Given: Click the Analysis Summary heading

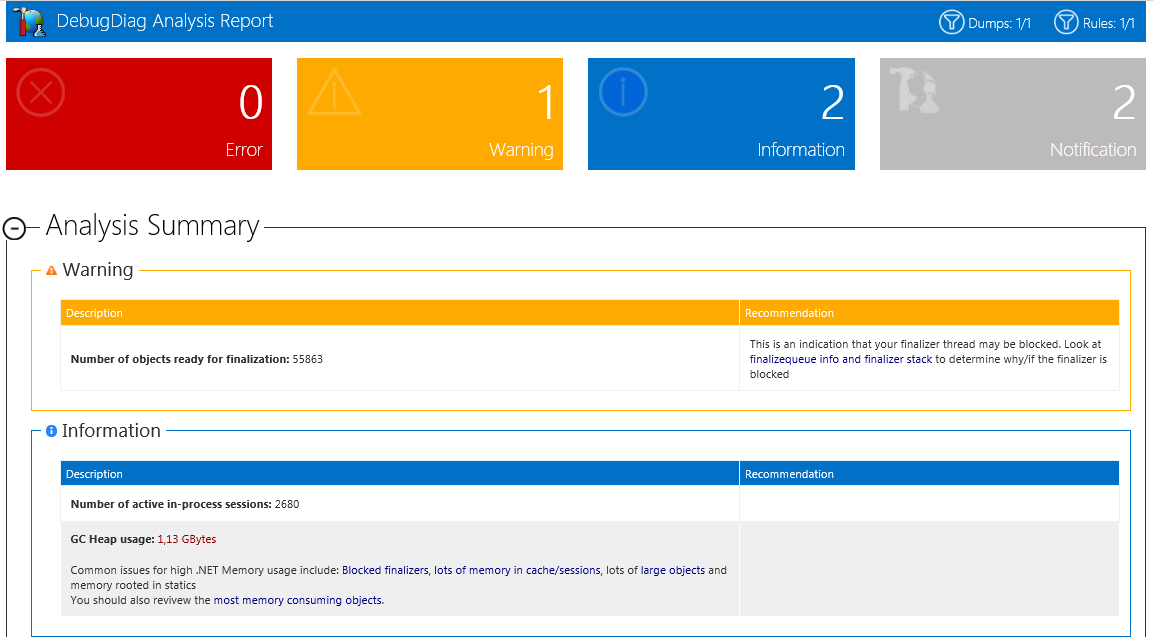Looking at the screenshot, I should pyautogui.click(x=152, y=226).
